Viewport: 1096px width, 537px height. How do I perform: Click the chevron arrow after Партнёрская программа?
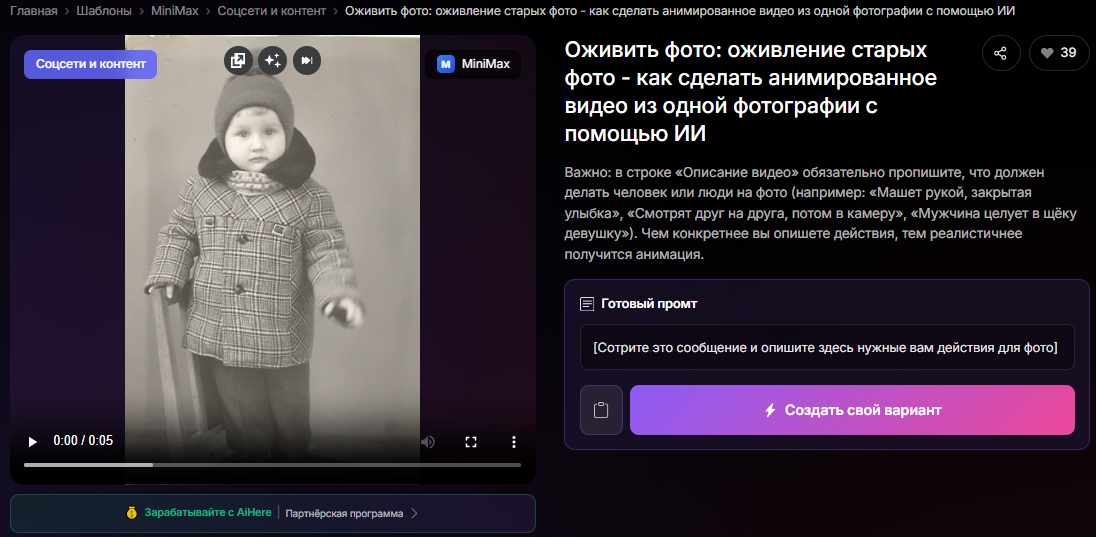tap(414, 513)
